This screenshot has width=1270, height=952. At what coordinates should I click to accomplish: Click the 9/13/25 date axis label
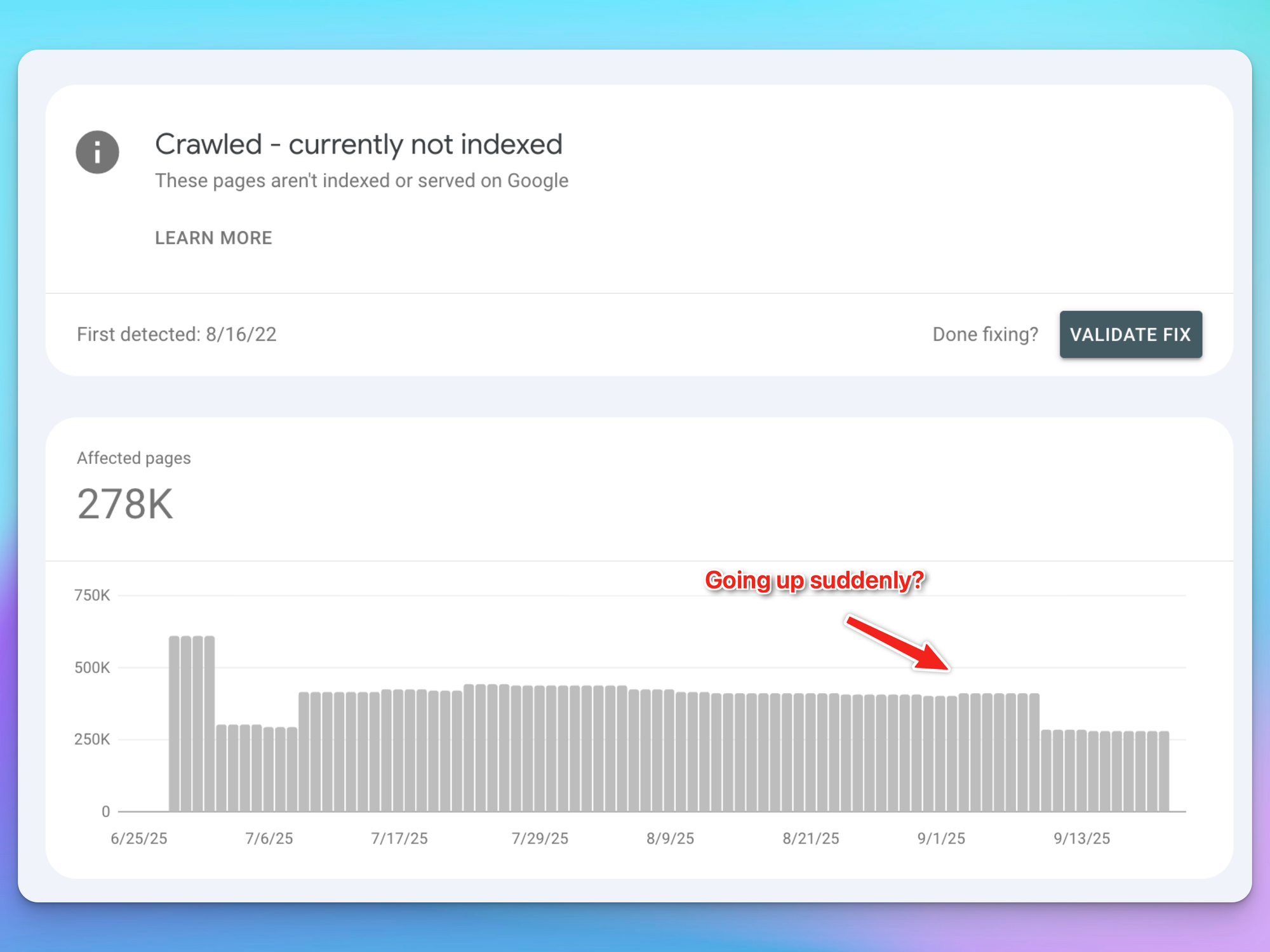click(1081, 838)
